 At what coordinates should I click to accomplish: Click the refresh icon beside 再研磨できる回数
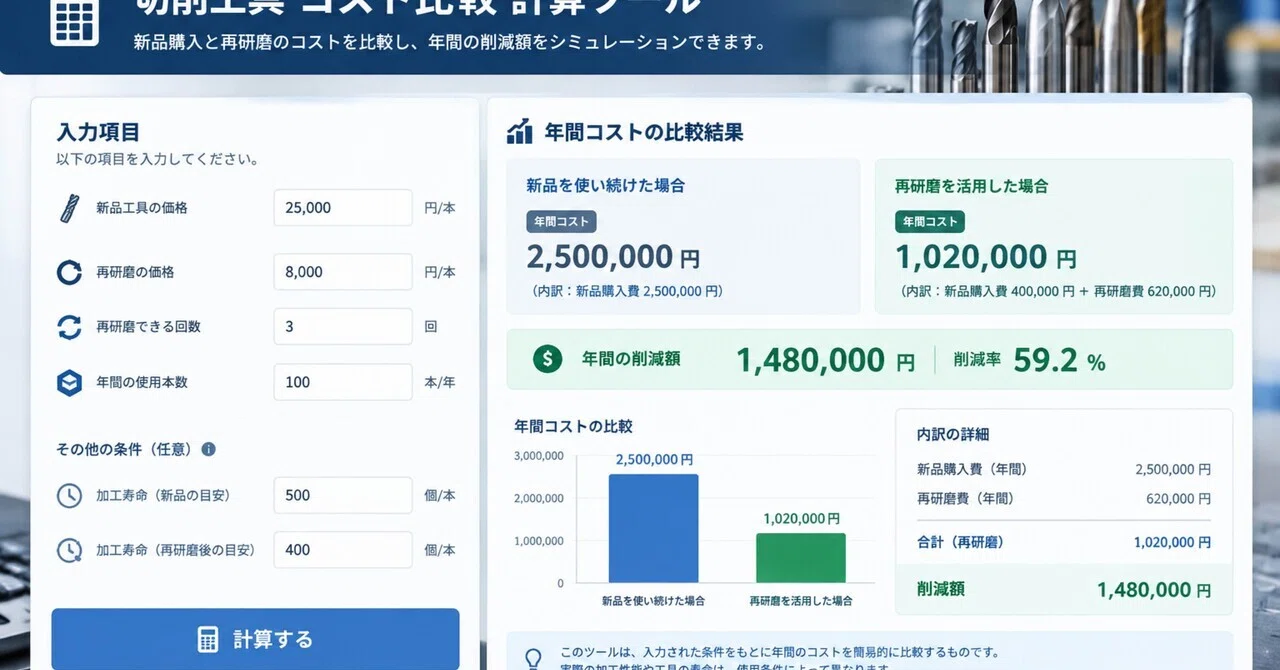(69, 327)
